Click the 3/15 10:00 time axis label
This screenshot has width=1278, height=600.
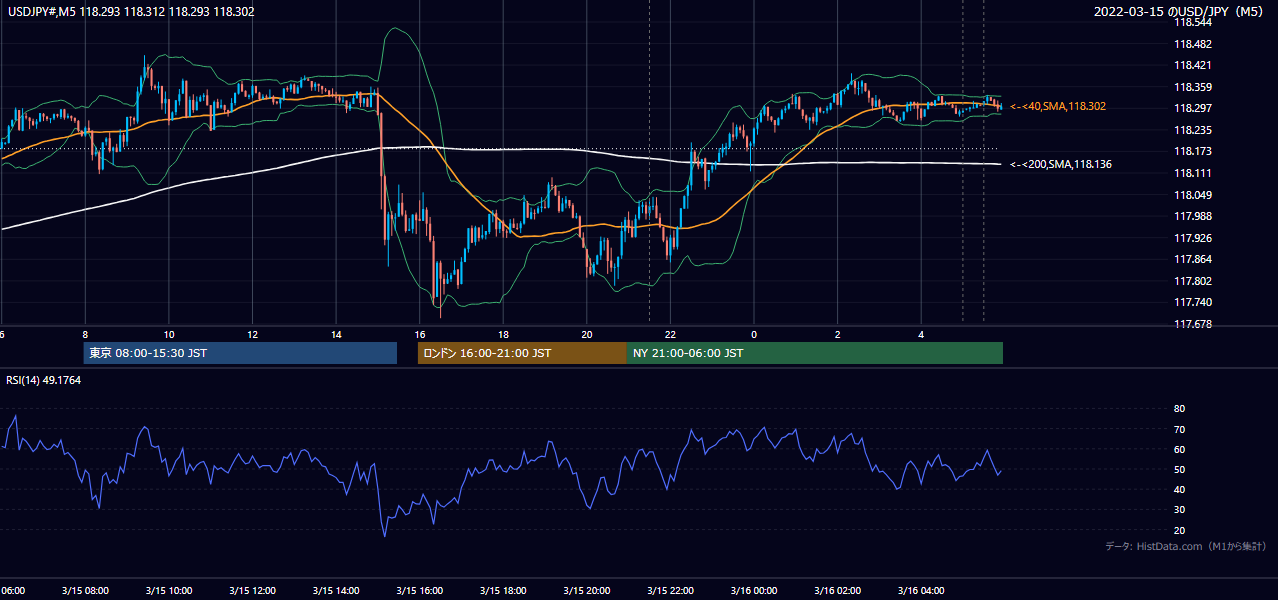(168, 591)
